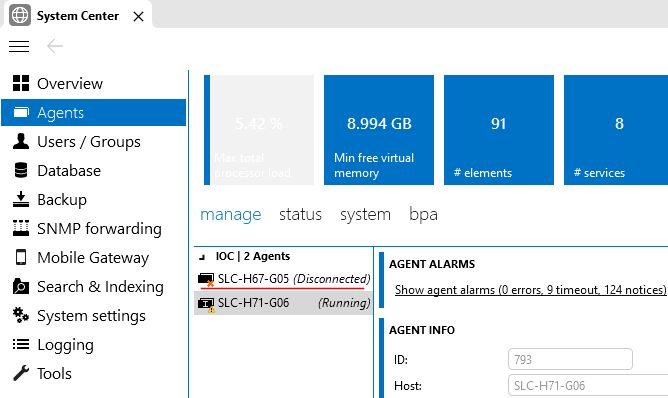Switch to the system tab

(x=365, y=214)
